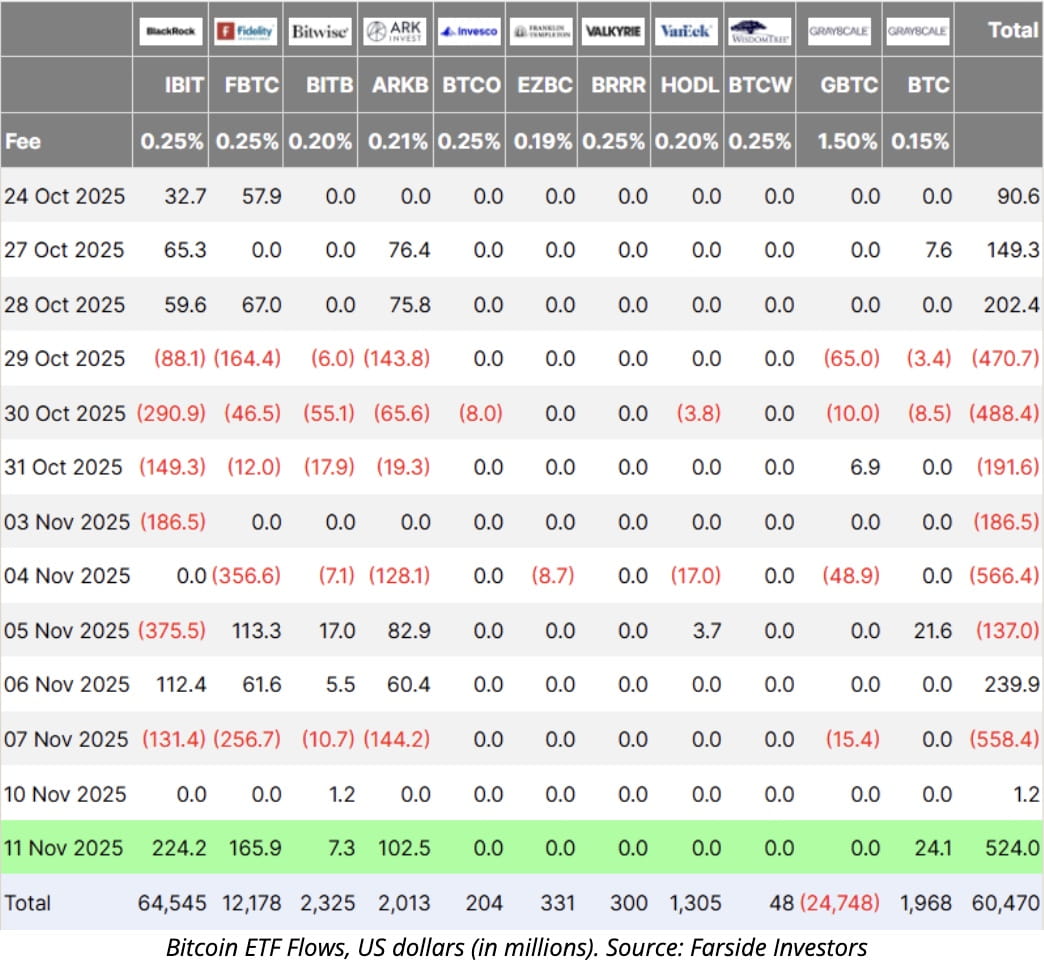Click the 0.15% fee cell
This screenshot has height=972, width=1044.
(x=919, y=141)
